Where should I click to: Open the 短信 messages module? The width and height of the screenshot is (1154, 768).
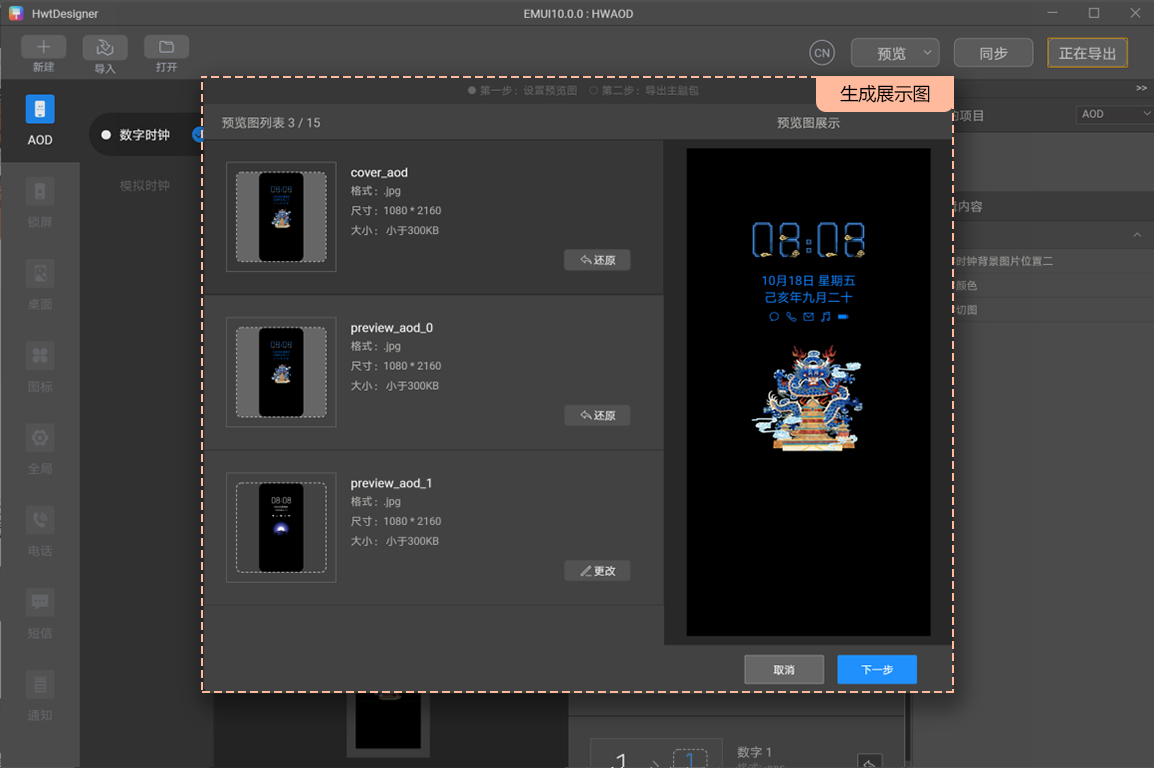pos(40,614)
